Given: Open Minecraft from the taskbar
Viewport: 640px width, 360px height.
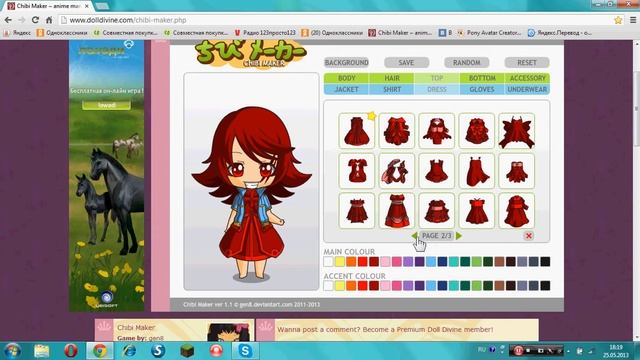Looking at the screenshot, I should tap(187, 351).
